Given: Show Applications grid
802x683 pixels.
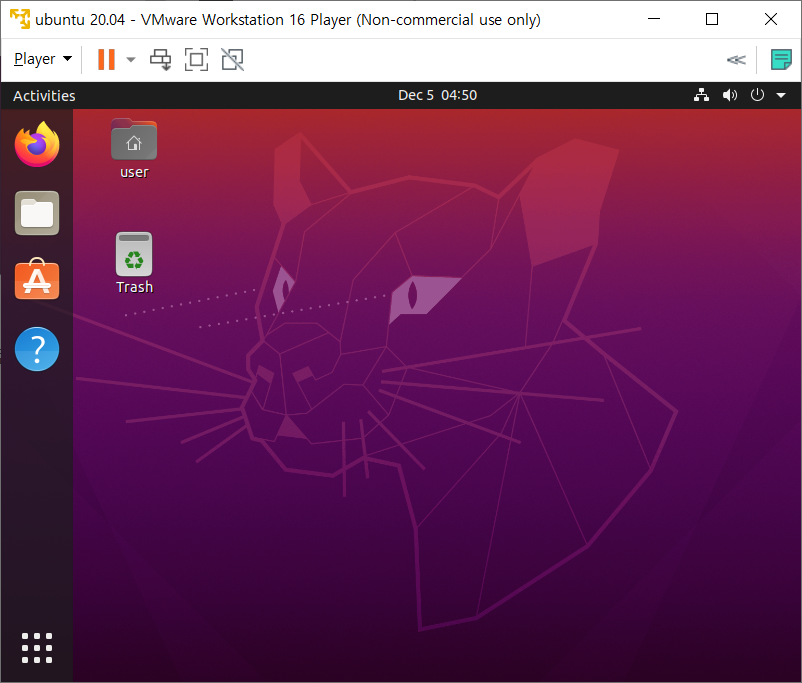Looking at the screenshot, I should coord(37,648).
